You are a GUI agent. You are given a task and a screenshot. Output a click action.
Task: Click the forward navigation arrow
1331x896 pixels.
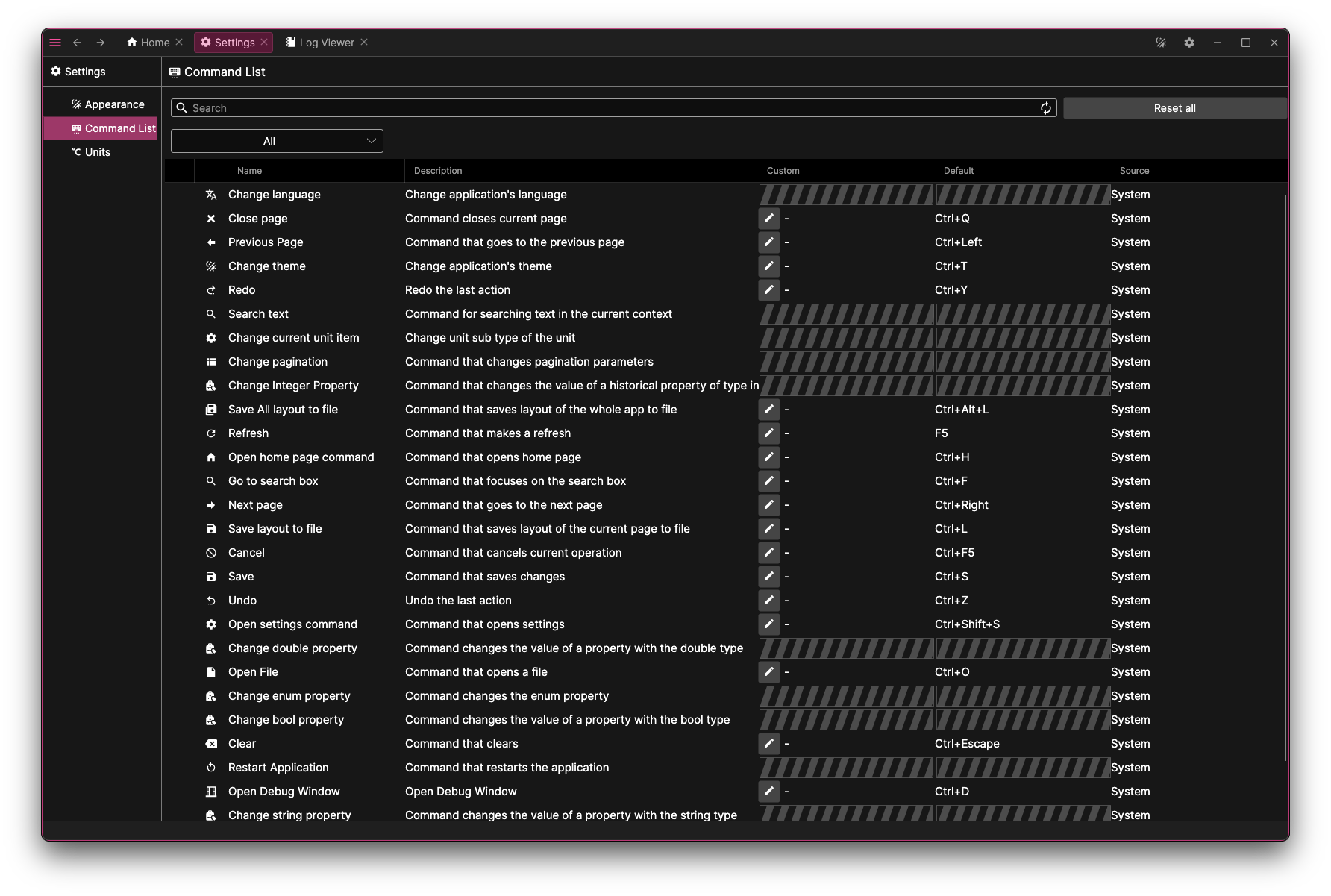point(100,43)
